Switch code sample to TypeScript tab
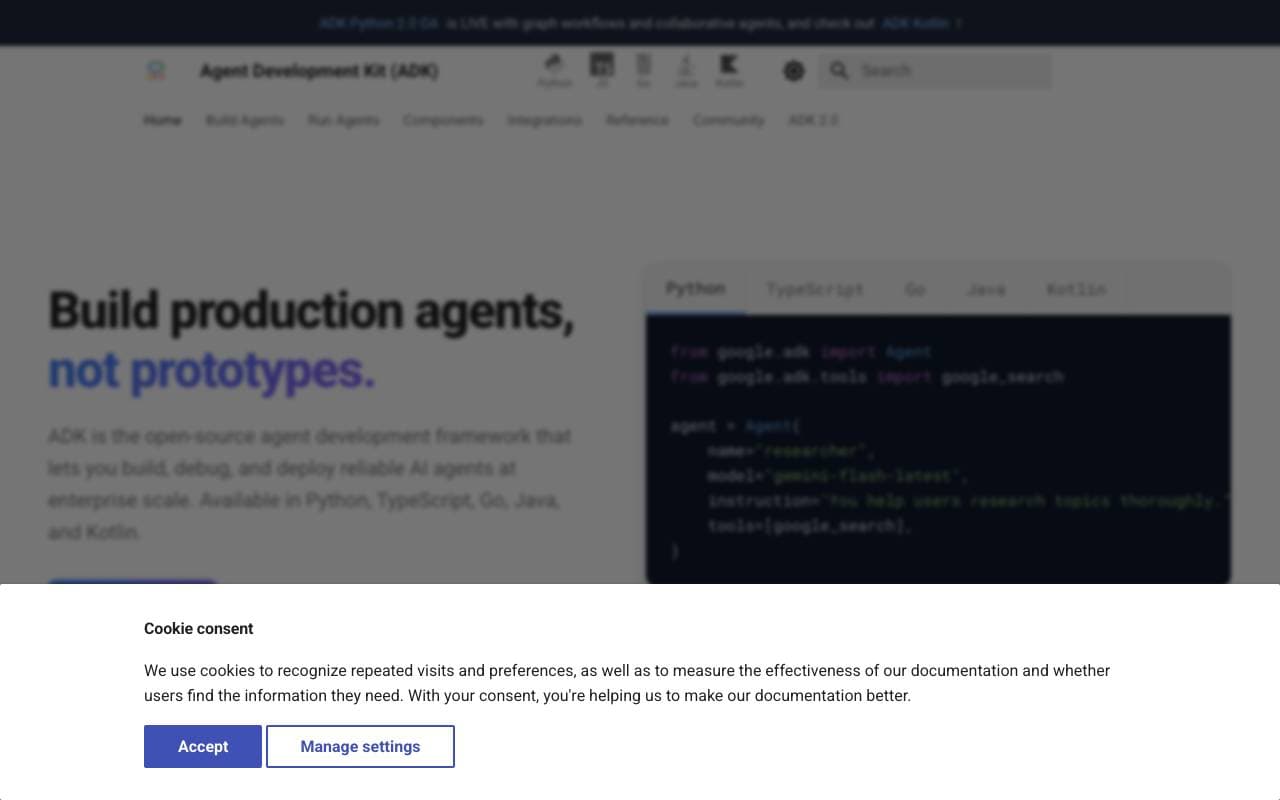 point(814,289)
